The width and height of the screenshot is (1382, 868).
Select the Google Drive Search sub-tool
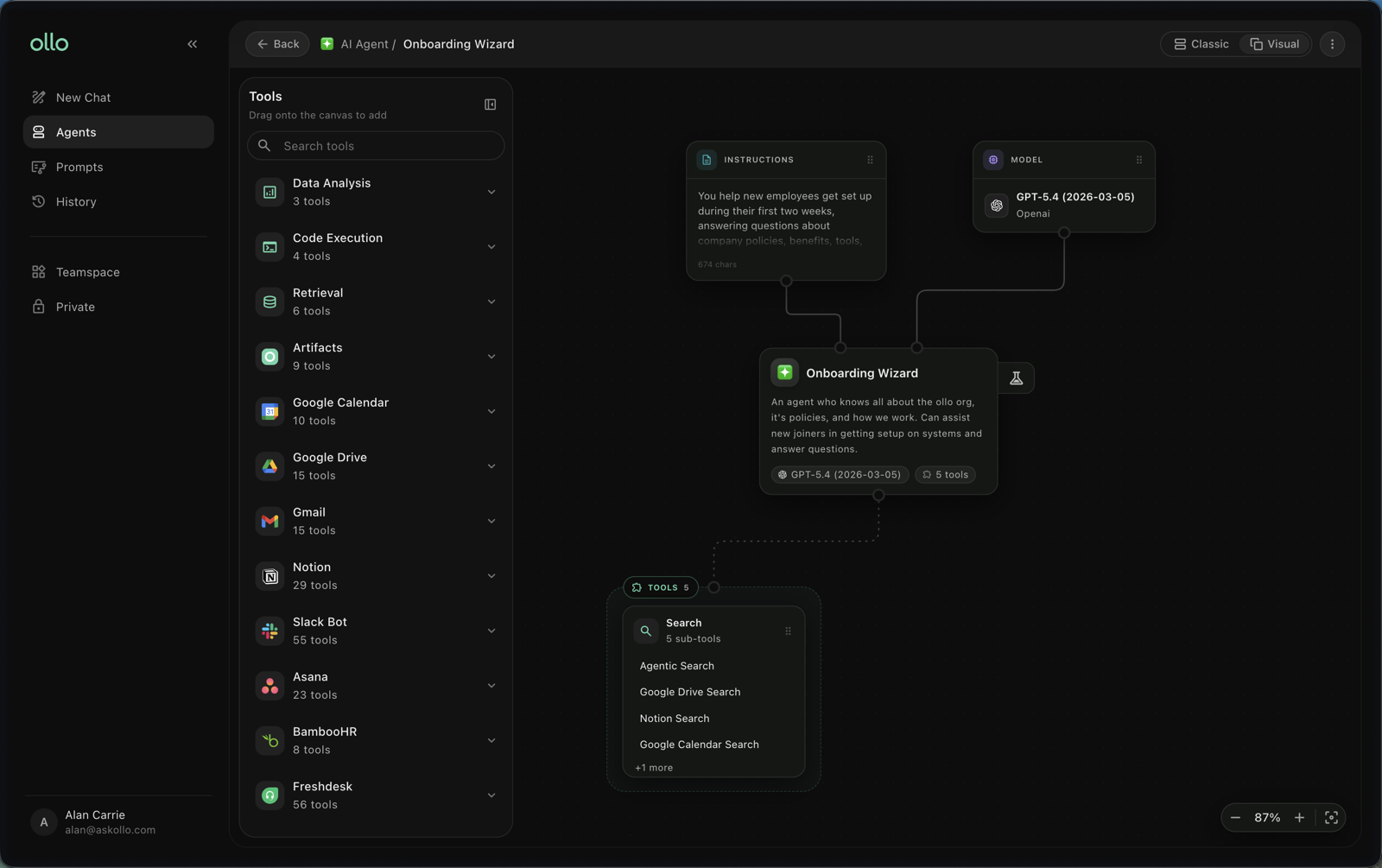coord(690,692)
